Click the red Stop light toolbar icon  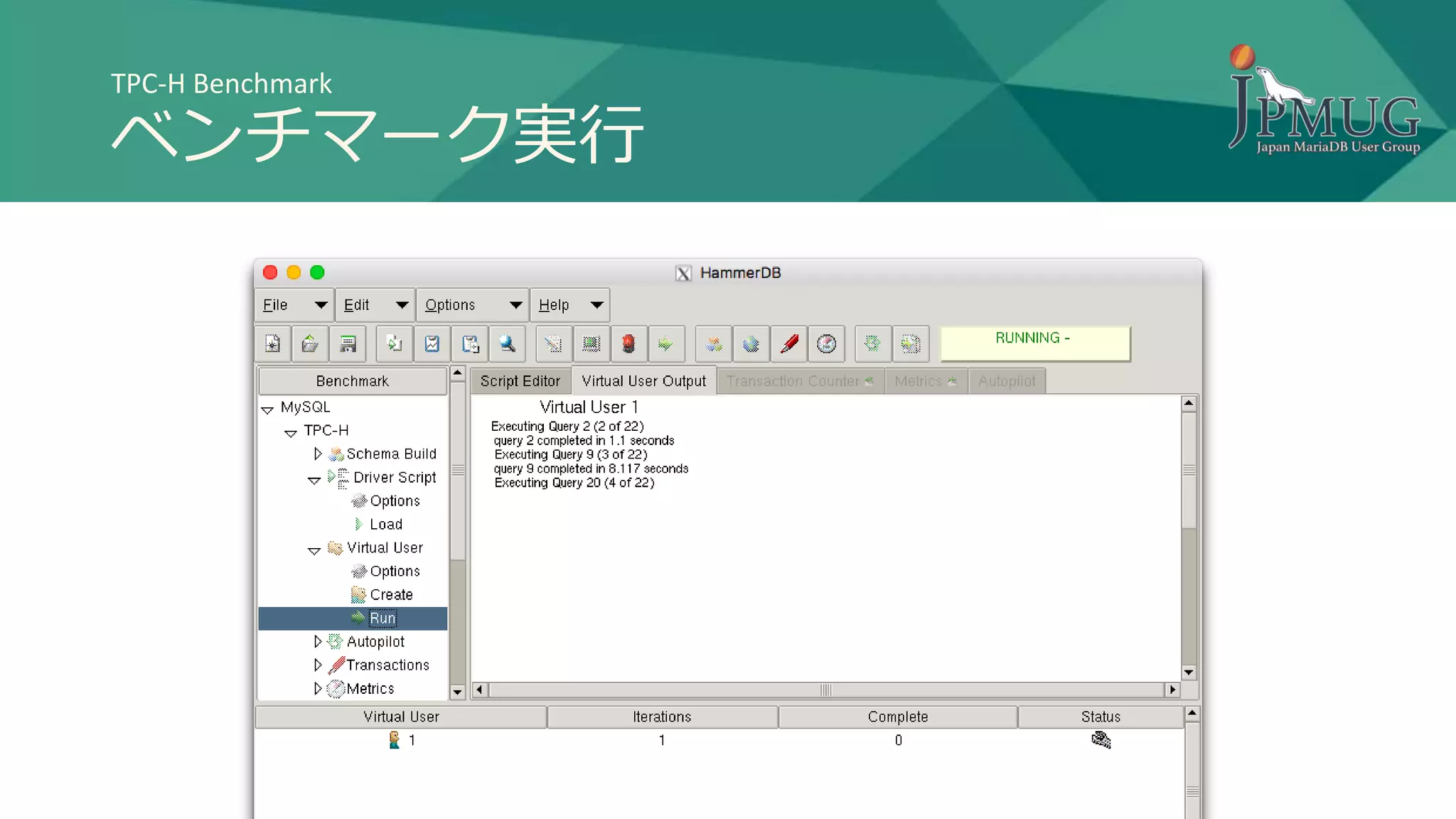(x=628, y=344)
